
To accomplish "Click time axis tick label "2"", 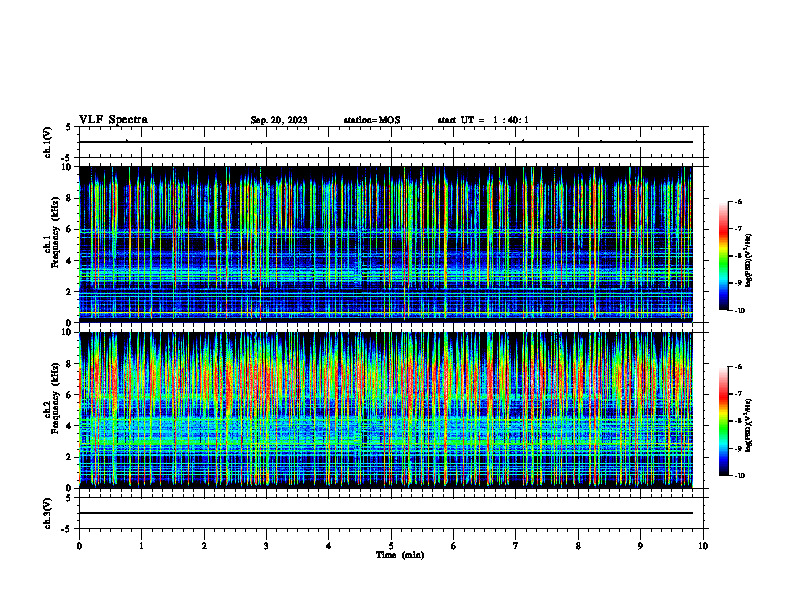I will point(204,546).
